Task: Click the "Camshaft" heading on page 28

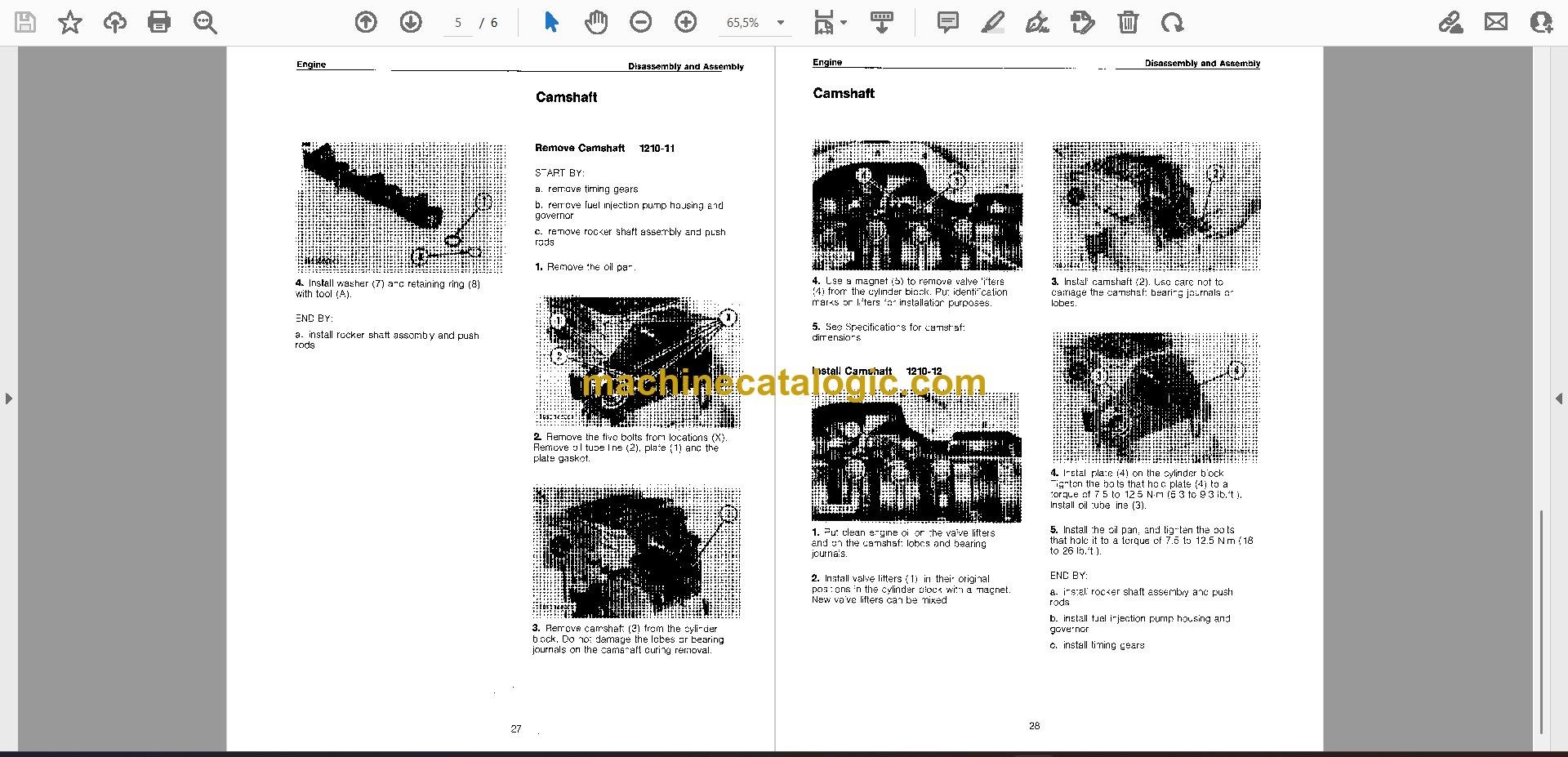Action: 844,93
